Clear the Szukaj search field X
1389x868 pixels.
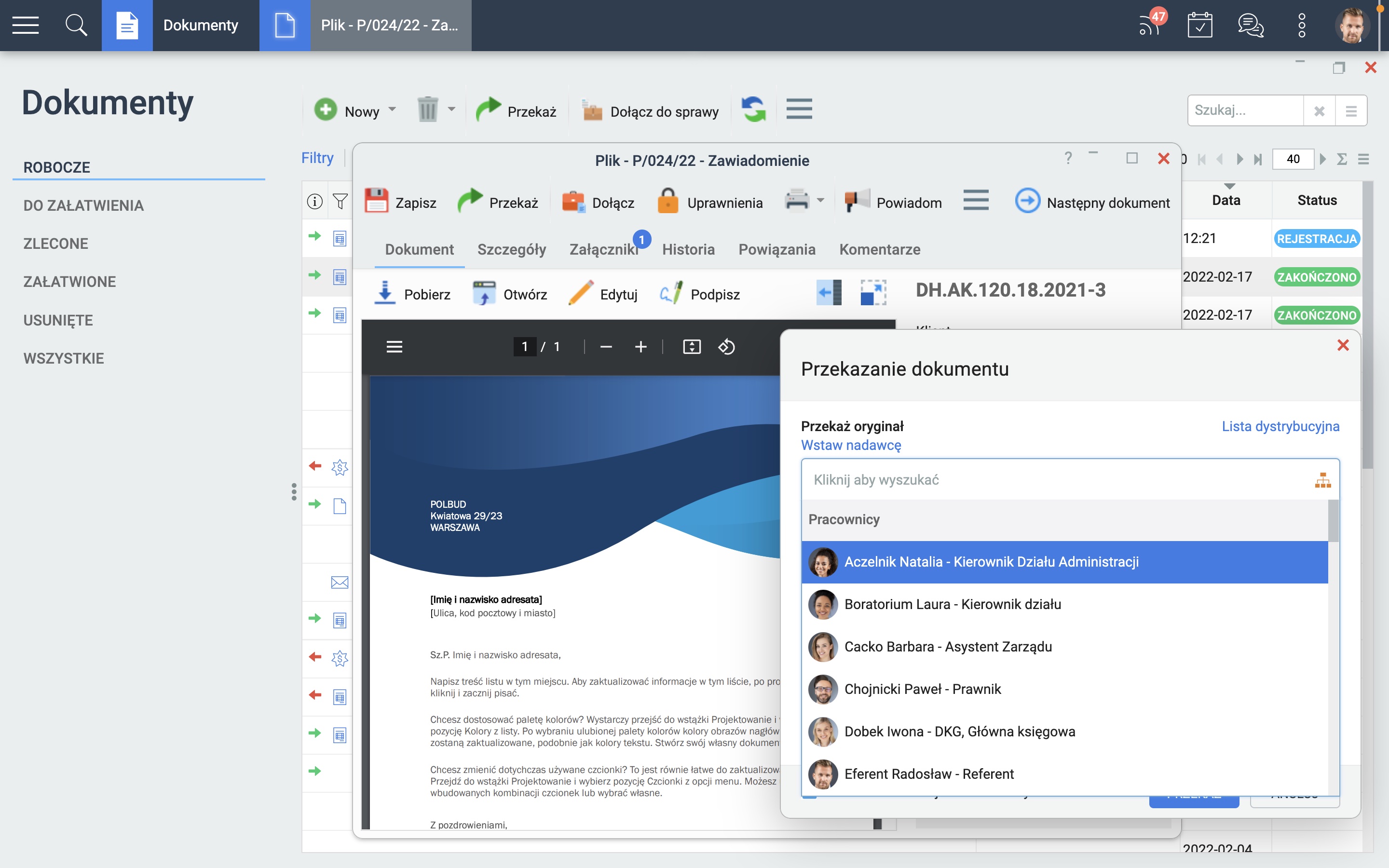(x=1319, y=111)
